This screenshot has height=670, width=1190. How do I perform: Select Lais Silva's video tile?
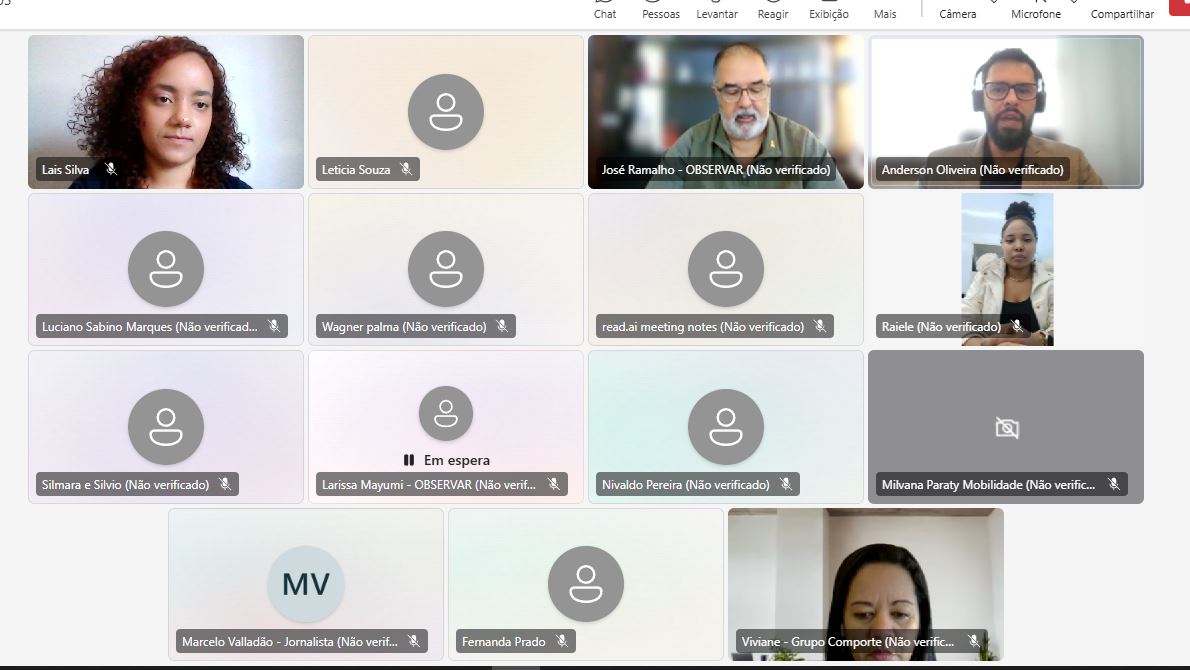pyautogui.click(x=165, y=112)
